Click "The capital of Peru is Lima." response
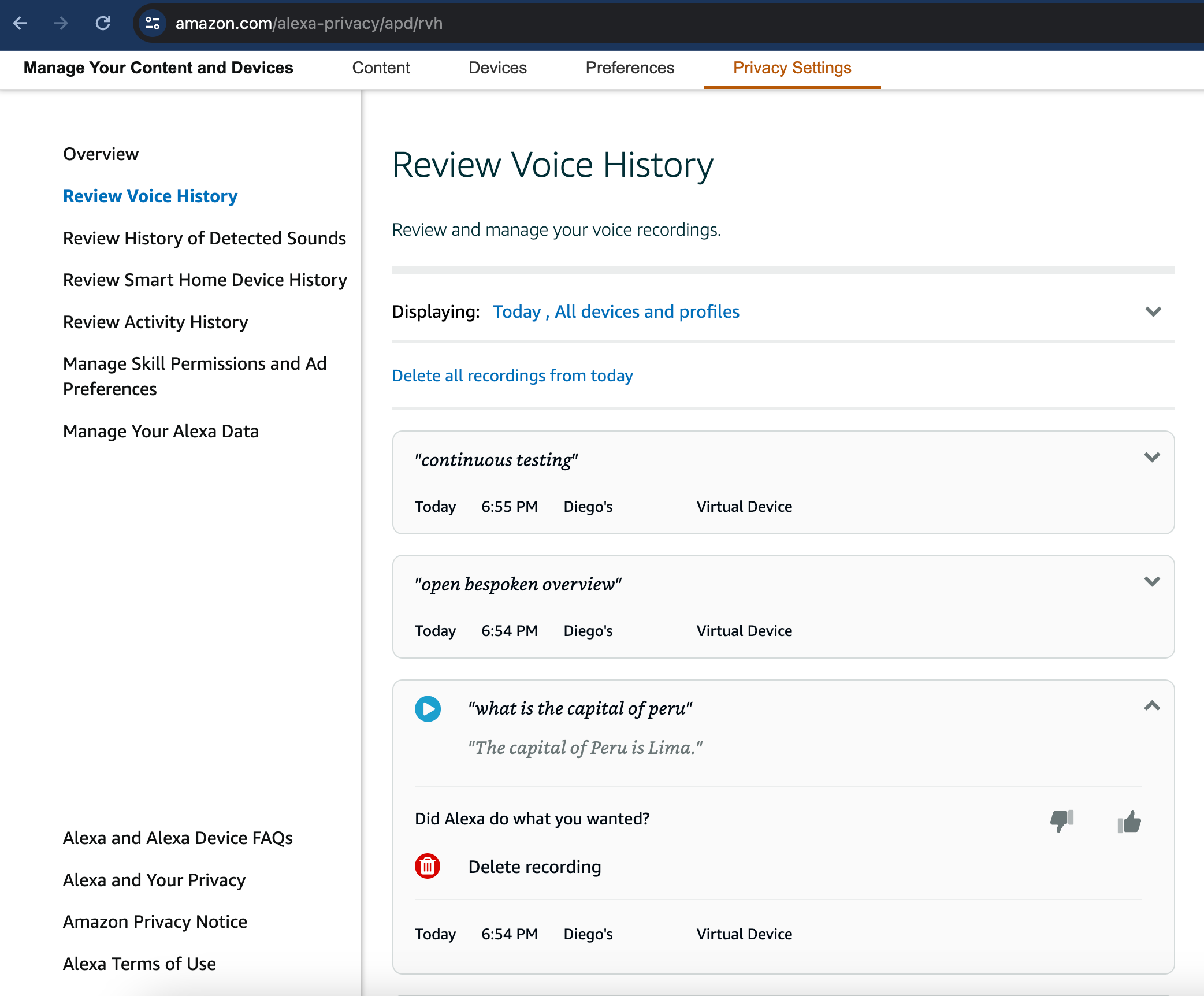The image size is (1204, 996). 585,748
